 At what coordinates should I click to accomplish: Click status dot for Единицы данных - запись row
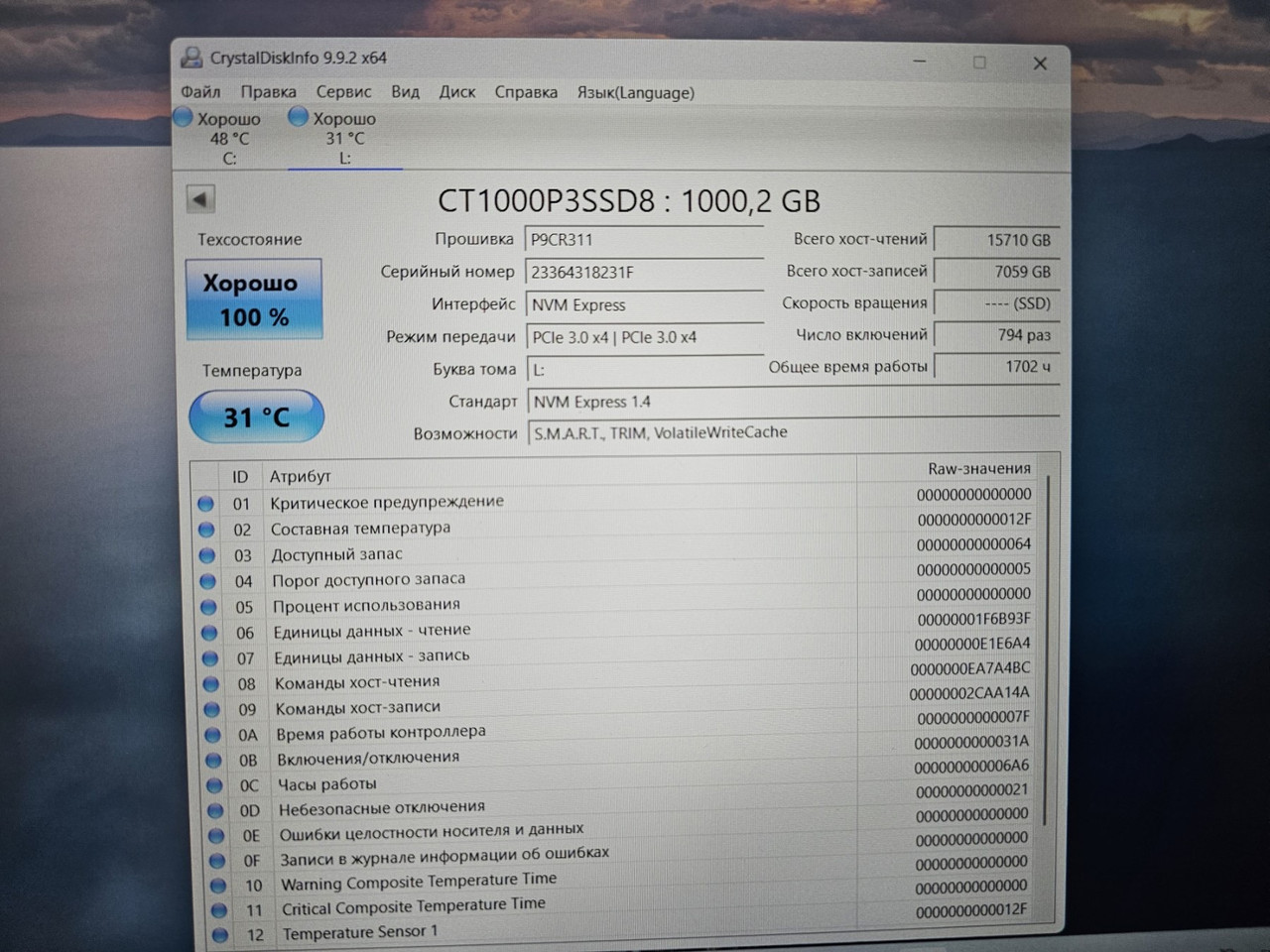pos(210,658)
